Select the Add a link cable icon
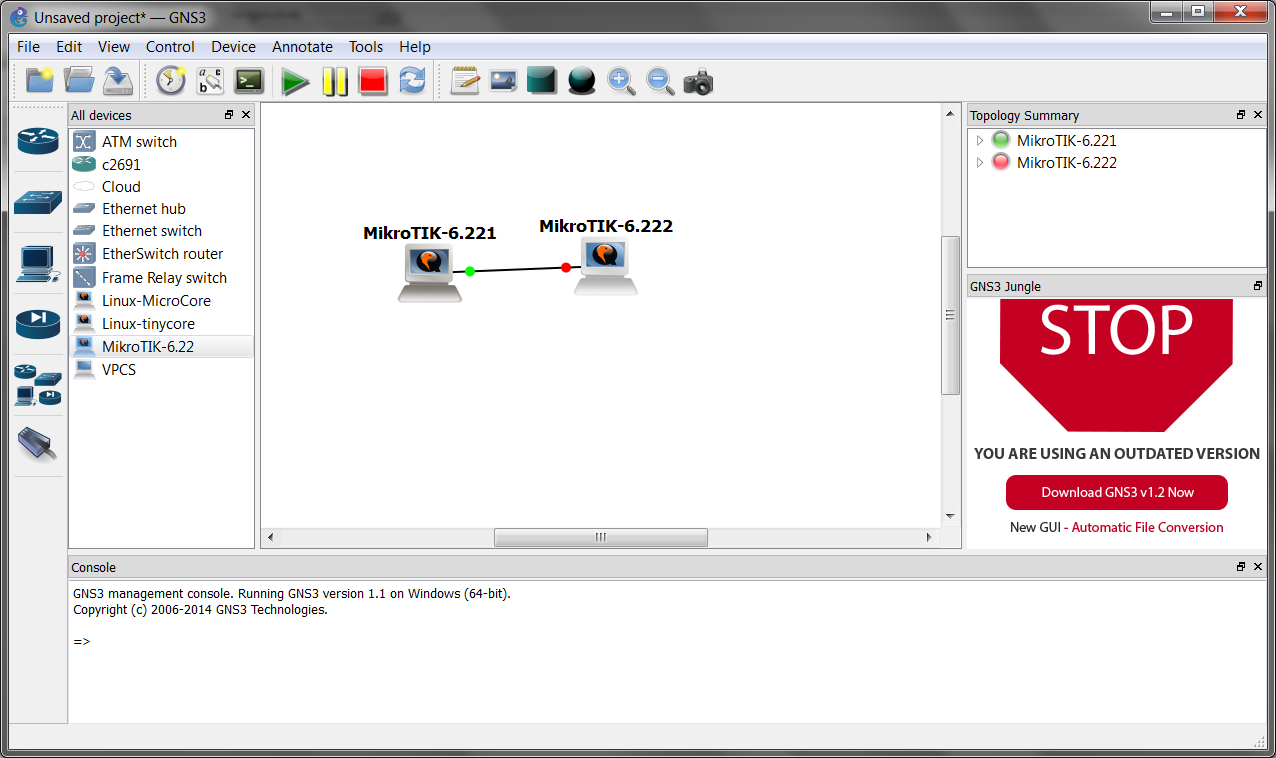 (38, 444)
